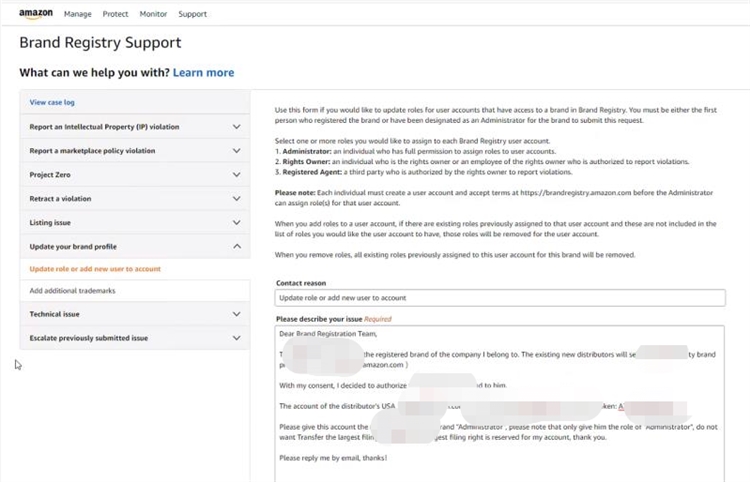Expand the Listing issue chevron
This screenshot has width=750, height=482.
coord(236,222)
